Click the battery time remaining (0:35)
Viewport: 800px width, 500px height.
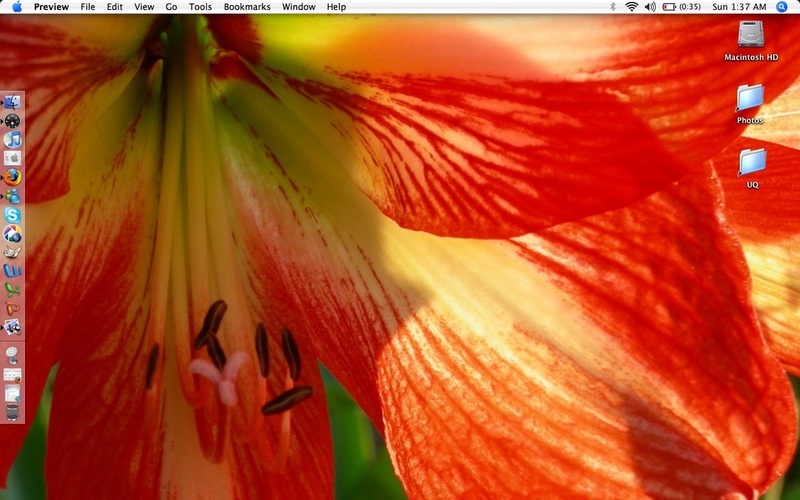690,7
